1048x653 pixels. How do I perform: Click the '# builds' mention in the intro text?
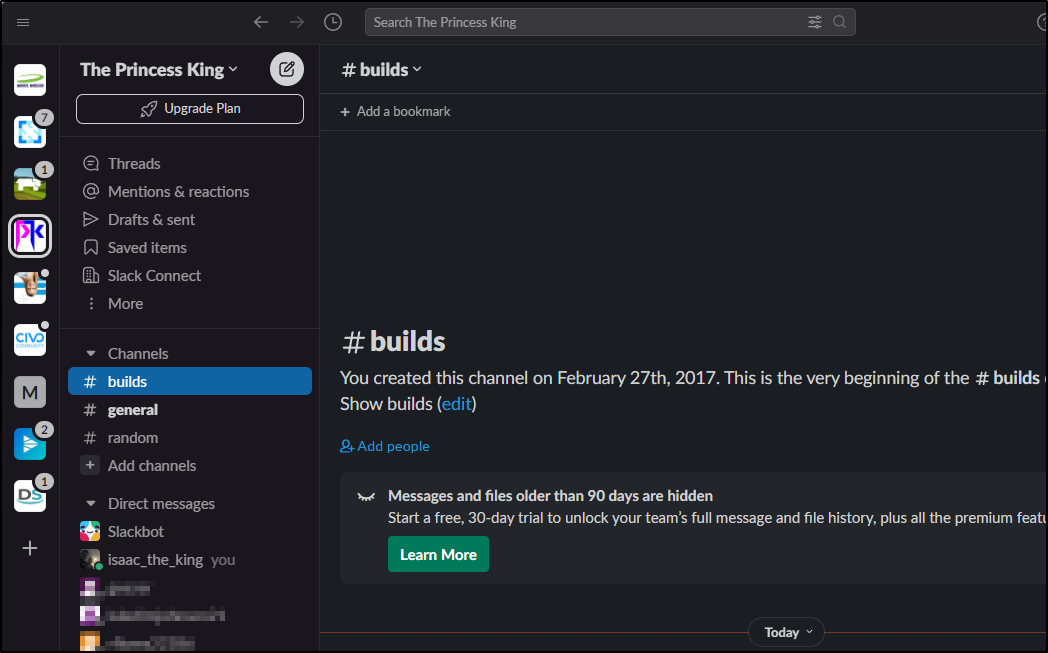click(1007, 378)
